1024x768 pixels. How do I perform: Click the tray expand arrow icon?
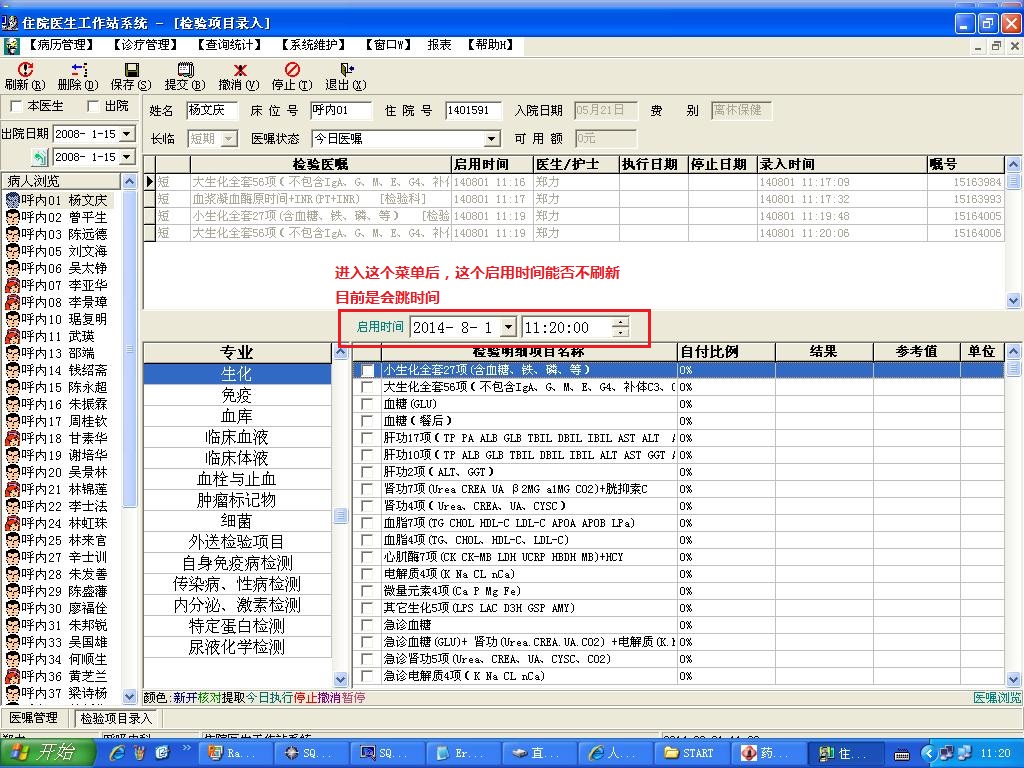[x=929, y=753]
